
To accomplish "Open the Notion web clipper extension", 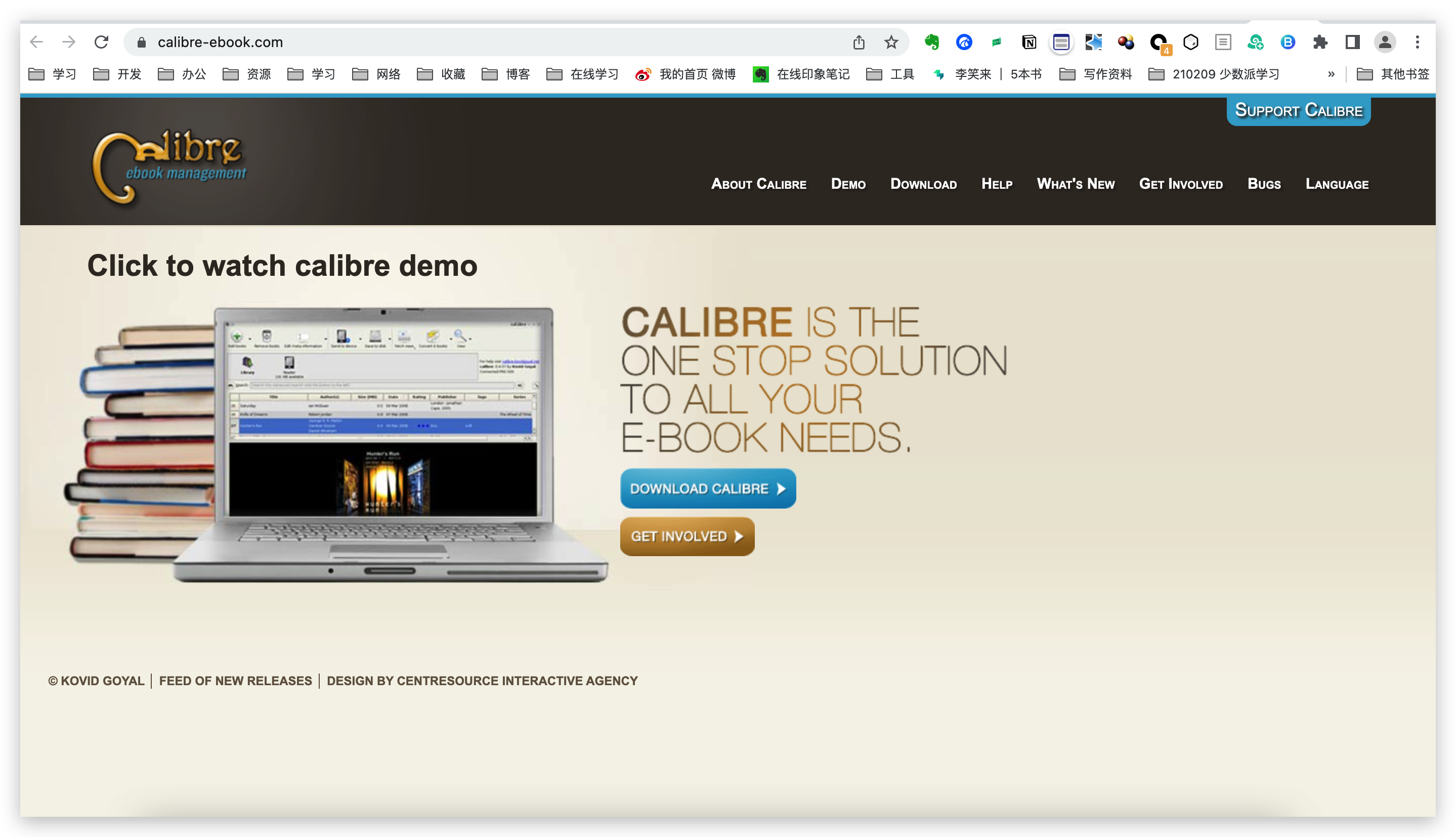I will (1029, 42).
